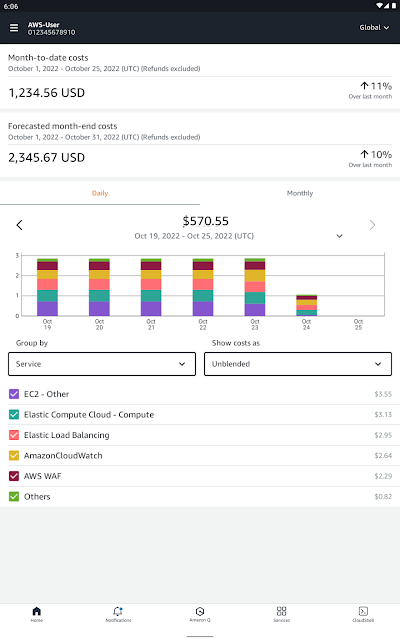Go to the Home tab icon
Viewport: 400px width, 640px height.
[37, 611]
